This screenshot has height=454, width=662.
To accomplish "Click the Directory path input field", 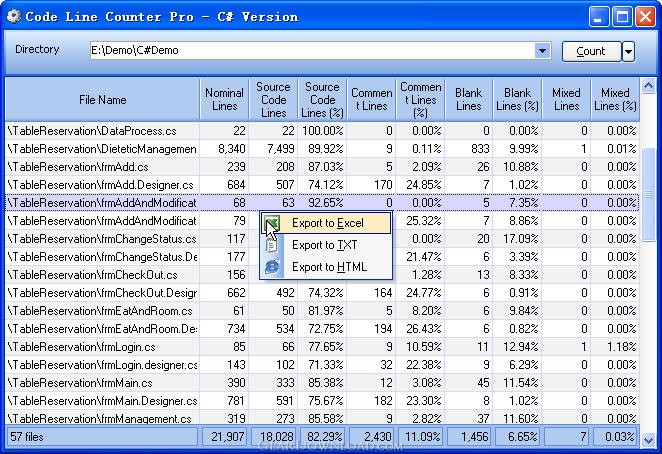I will (312, 51).
